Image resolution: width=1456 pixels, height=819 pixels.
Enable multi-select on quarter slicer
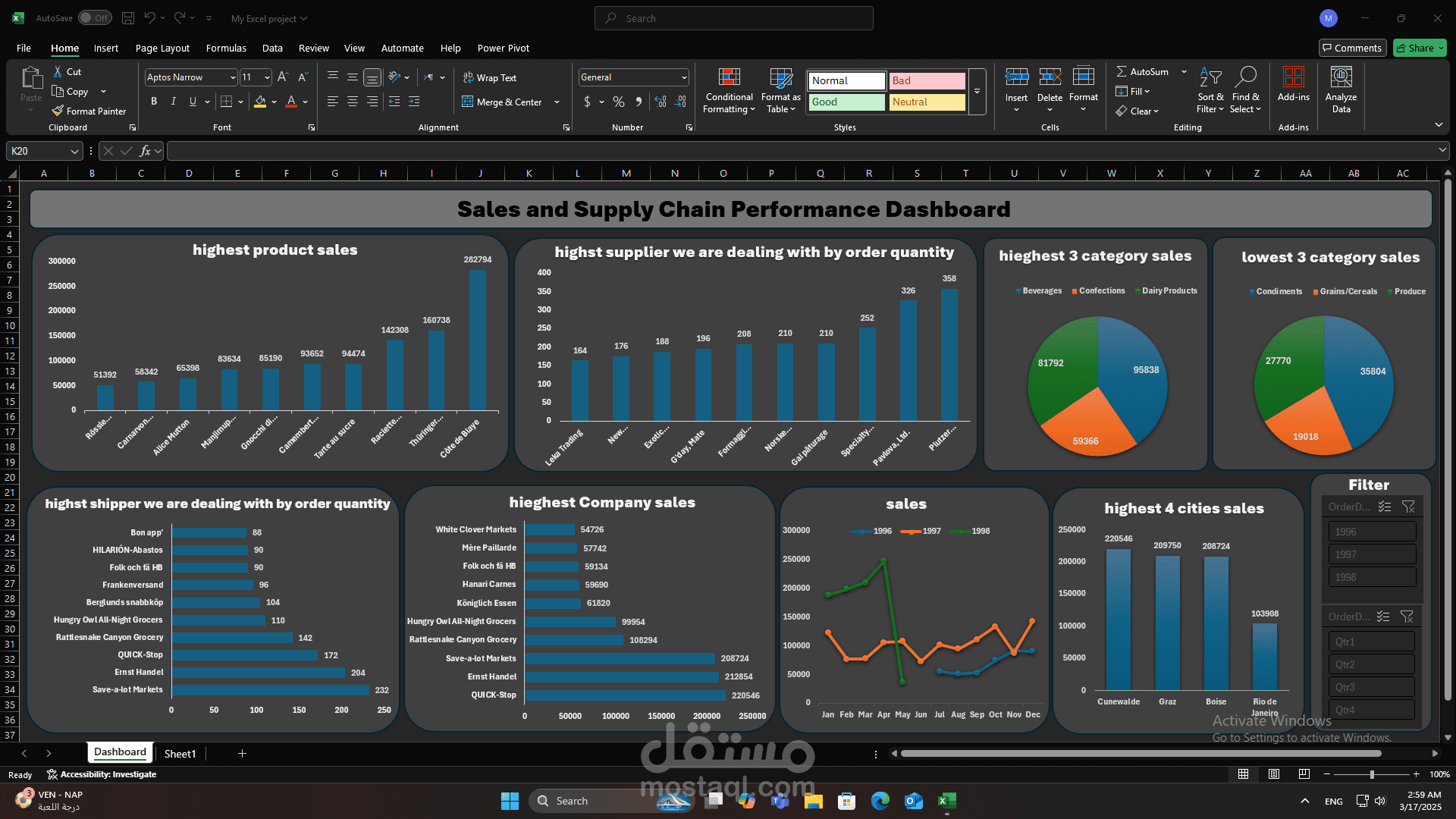[1383, 617]
